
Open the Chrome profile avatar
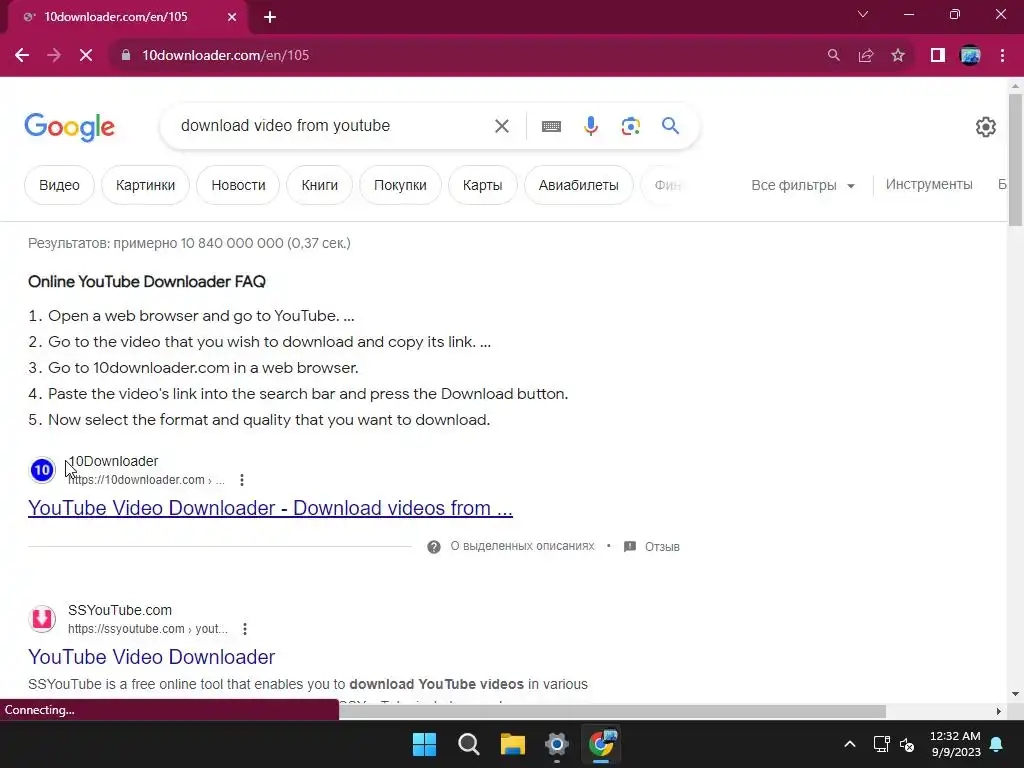pos(970,56)
